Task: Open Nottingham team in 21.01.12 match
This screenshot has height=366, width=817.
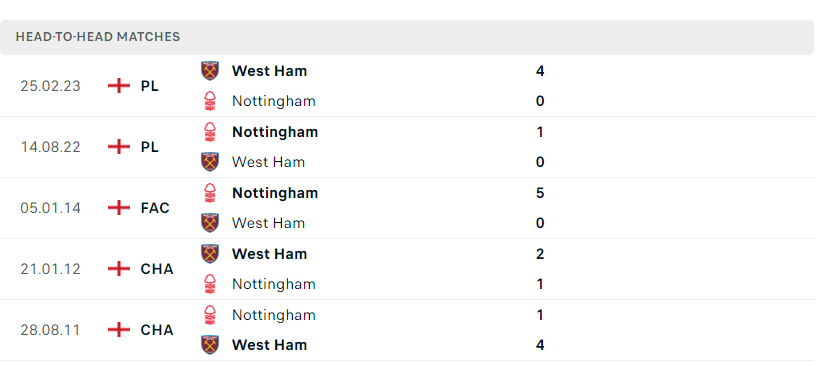Action: 274,284
